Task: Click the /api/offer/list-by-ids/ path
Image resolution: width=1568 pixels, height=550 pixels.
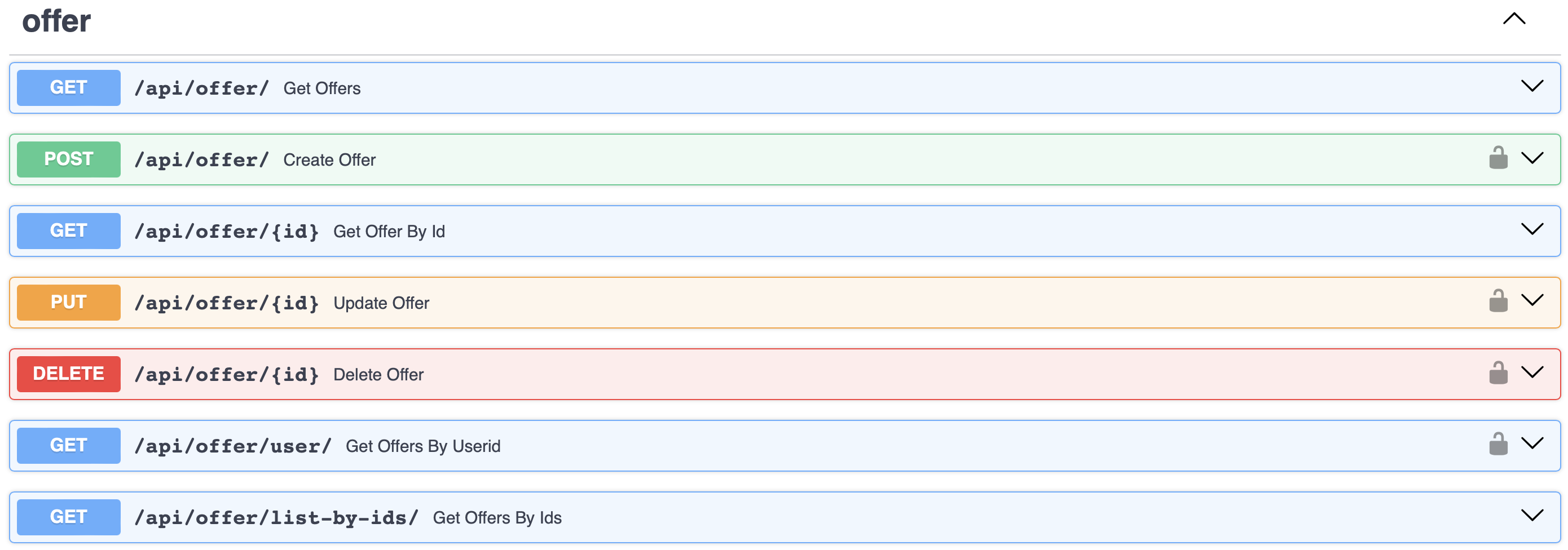Action: 276,518
